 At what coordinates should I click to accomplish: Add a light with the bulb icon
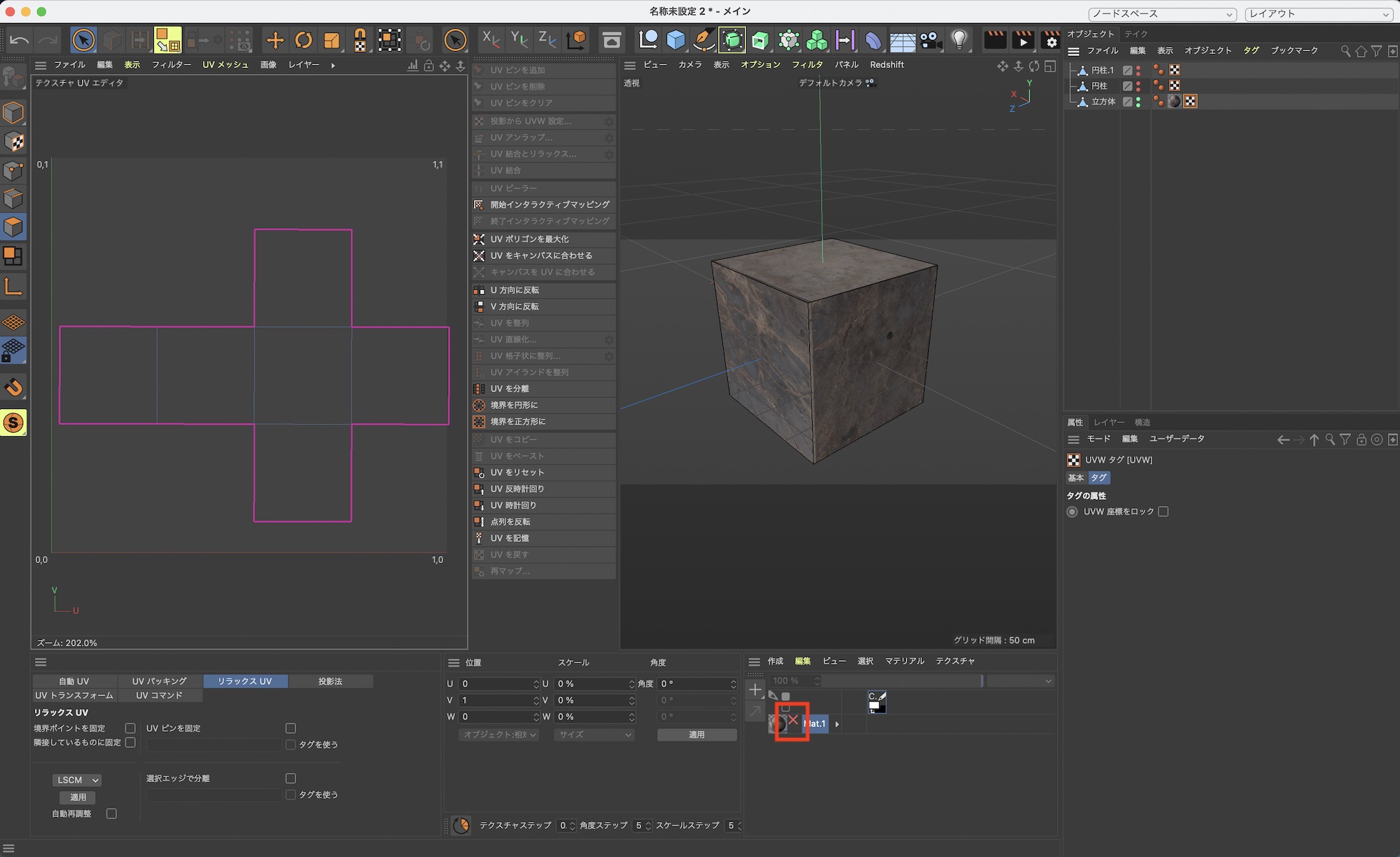tap(959, 41)
